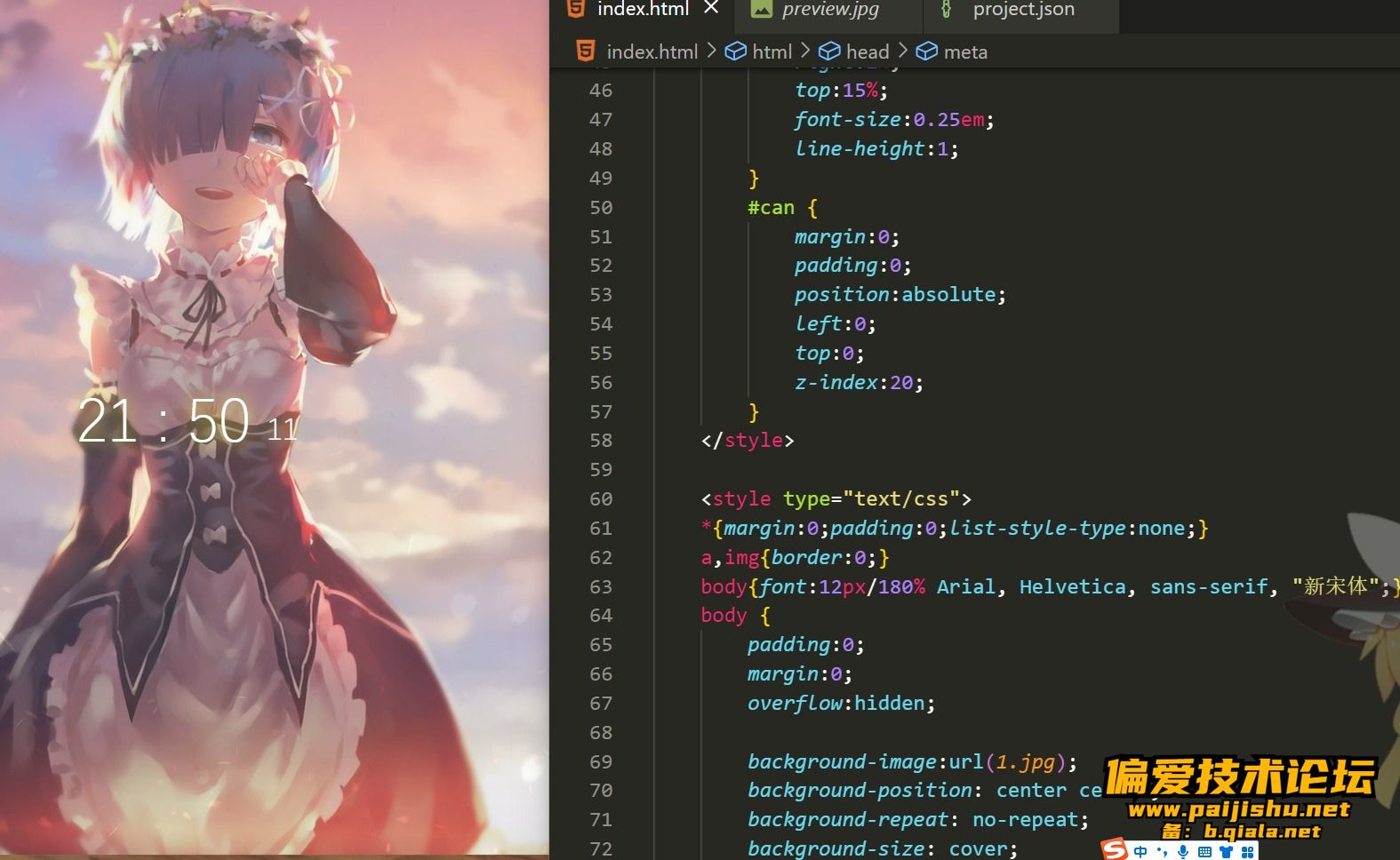
Task: Click the Sogou S logo in IME bar
Action: click(1114, 849)
